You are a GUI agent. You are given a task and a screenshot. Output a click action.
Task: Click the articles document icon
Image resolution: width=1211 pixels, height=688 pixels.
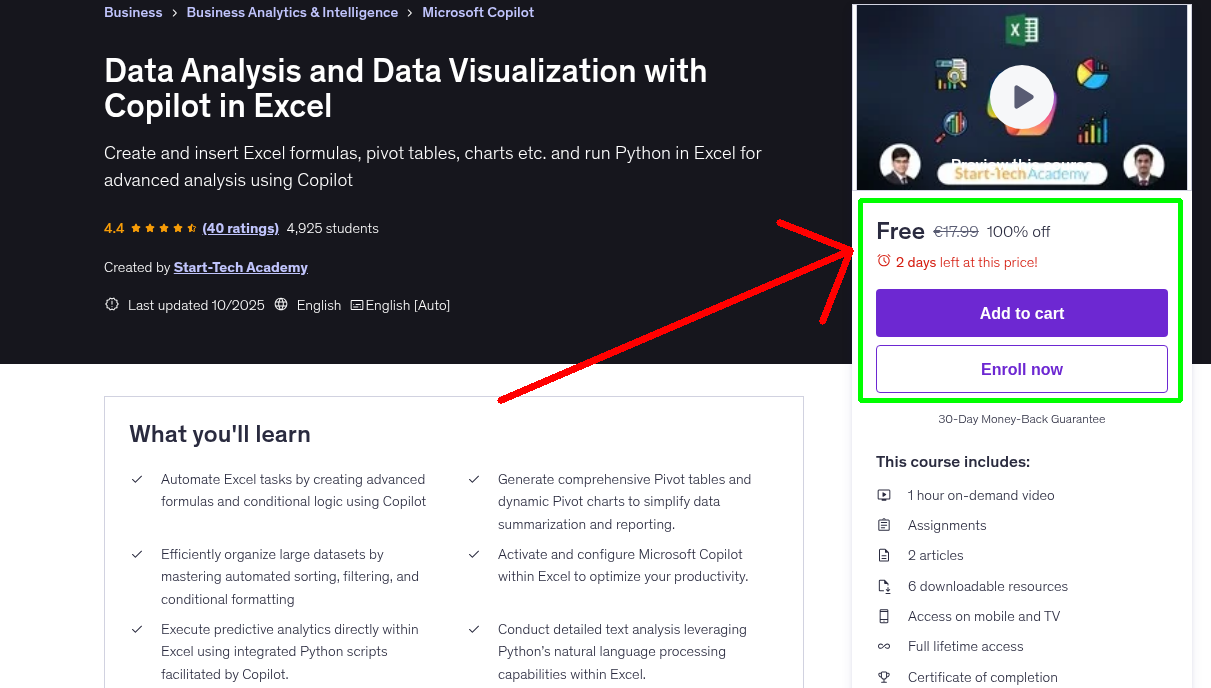884,555
